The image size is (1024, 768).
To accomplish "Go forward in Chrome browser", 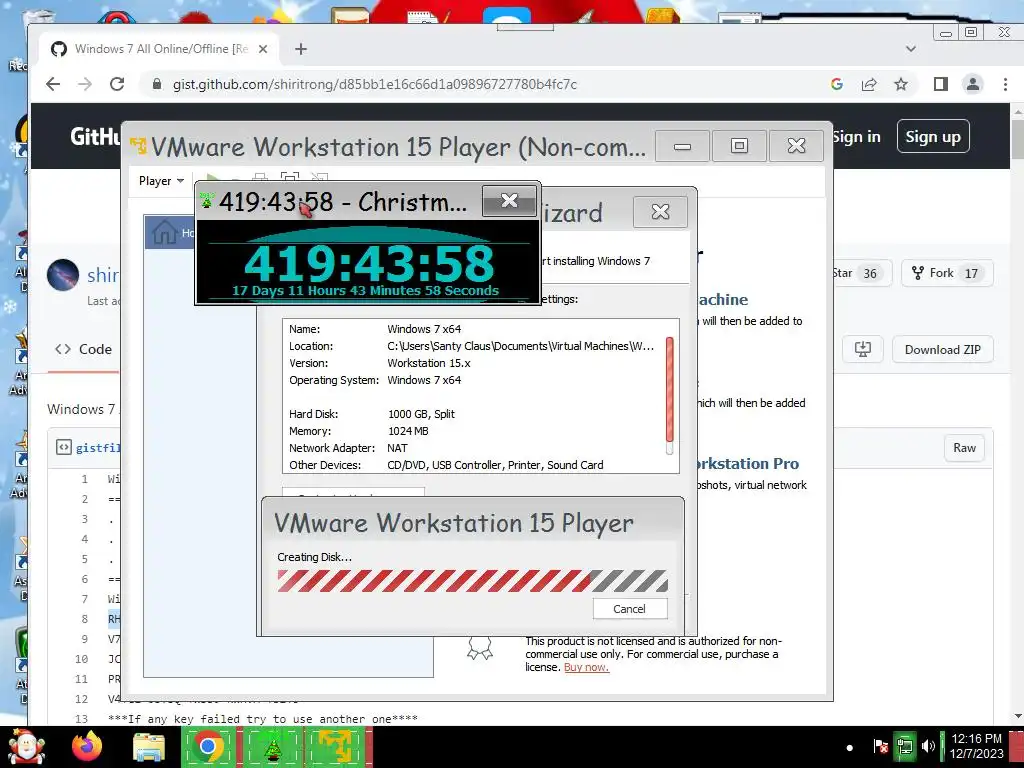I will click(85, 84).
